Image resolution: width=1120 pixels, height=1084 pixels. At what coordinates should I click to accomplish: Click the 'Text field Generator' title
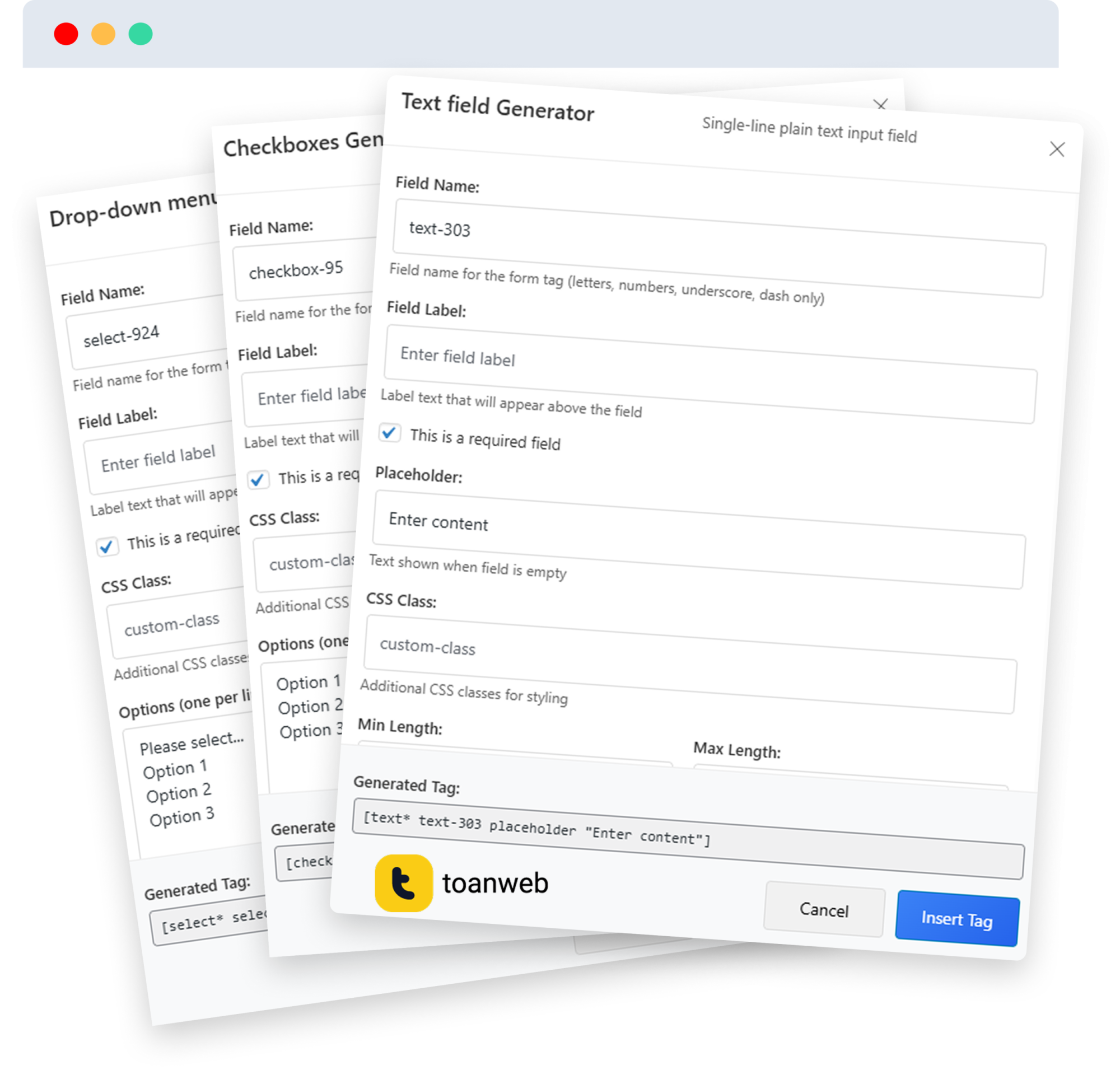tap(498, 107)
